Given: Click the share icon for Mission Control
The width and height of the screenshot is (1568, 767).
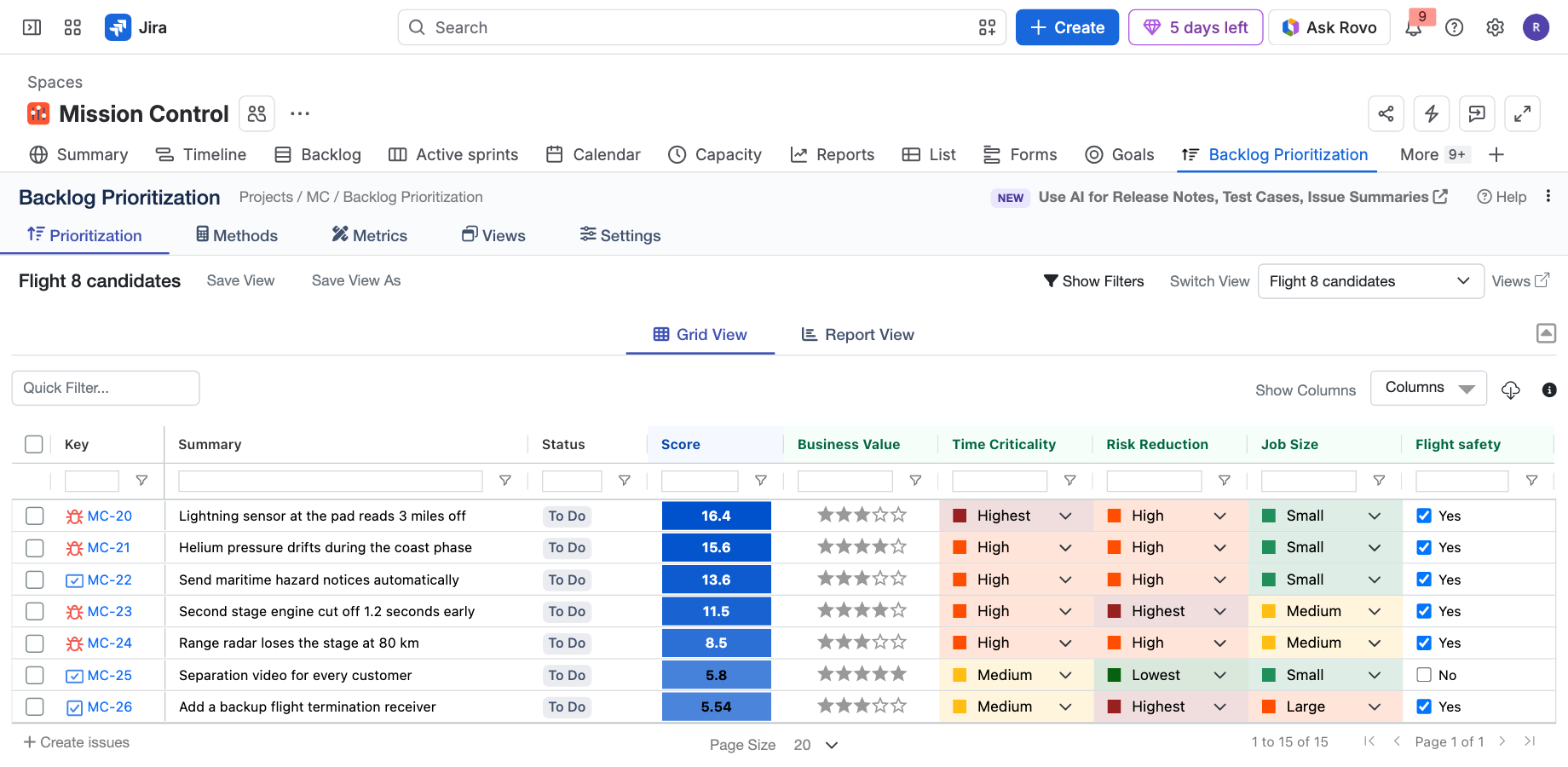Looking at the screenshot, I should [x=1386, y=113].
